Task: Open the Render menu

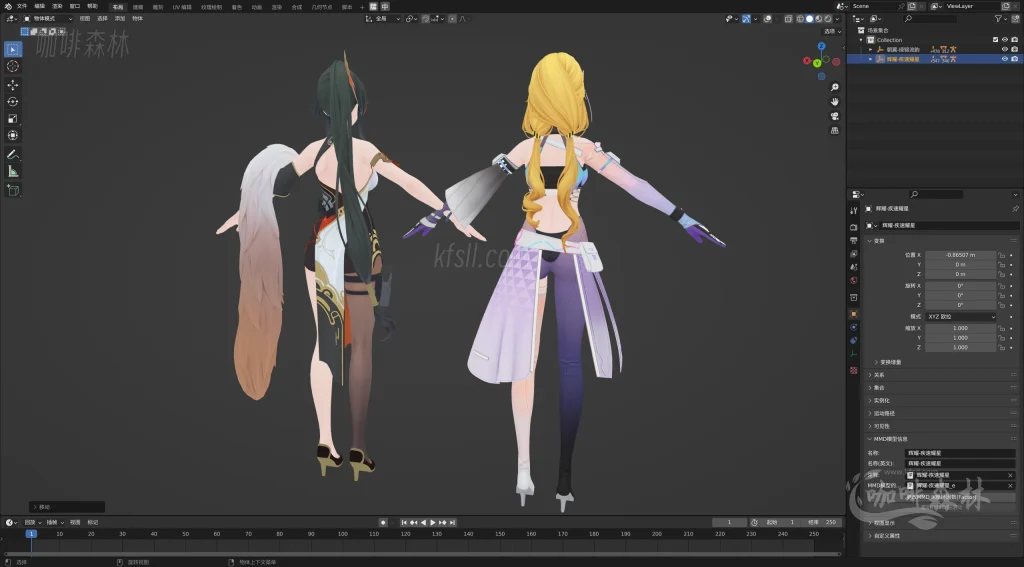Action: [57, 6]
